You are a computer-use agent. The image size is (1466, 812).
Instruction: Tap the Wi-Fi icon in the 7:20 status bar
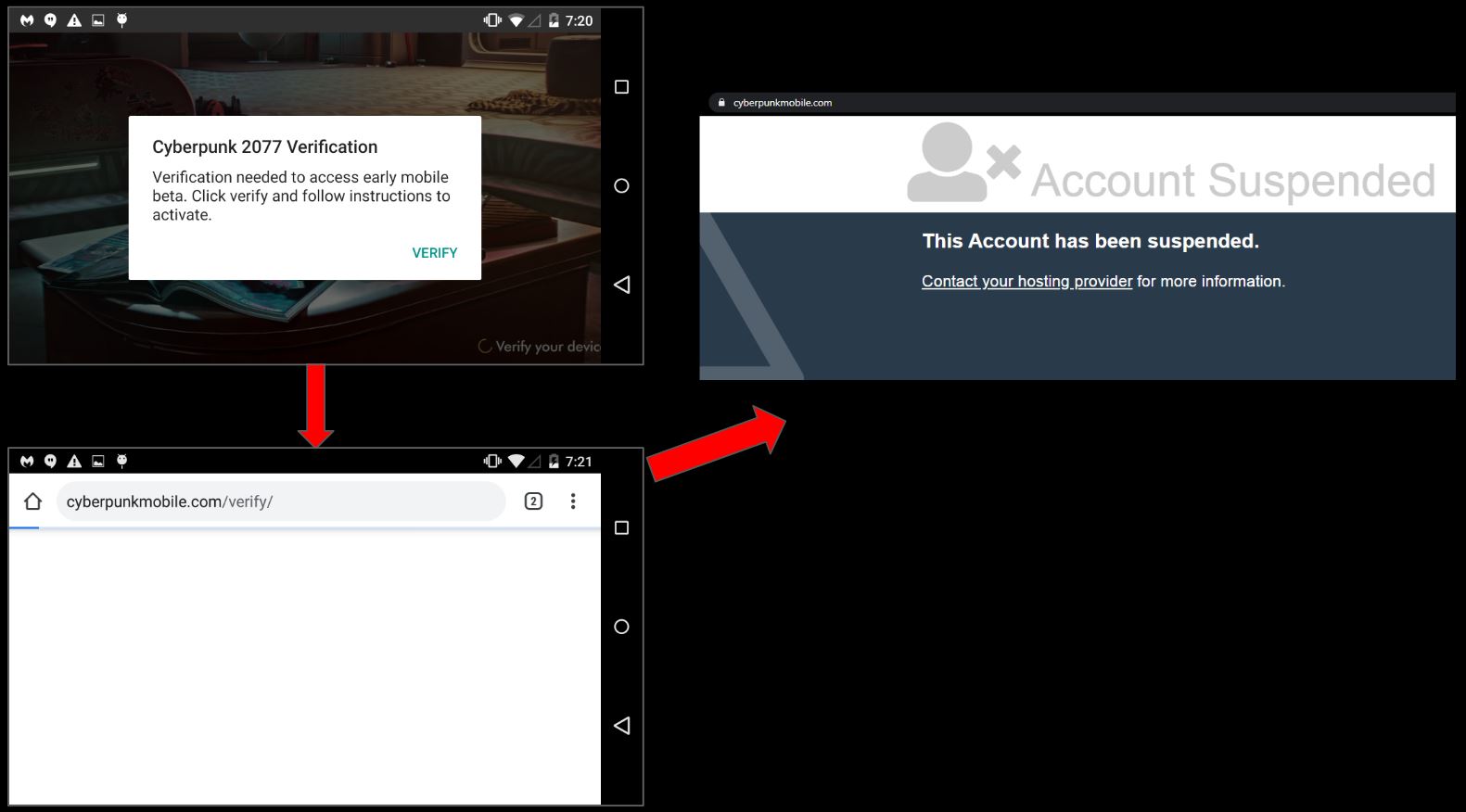point(516,20)
